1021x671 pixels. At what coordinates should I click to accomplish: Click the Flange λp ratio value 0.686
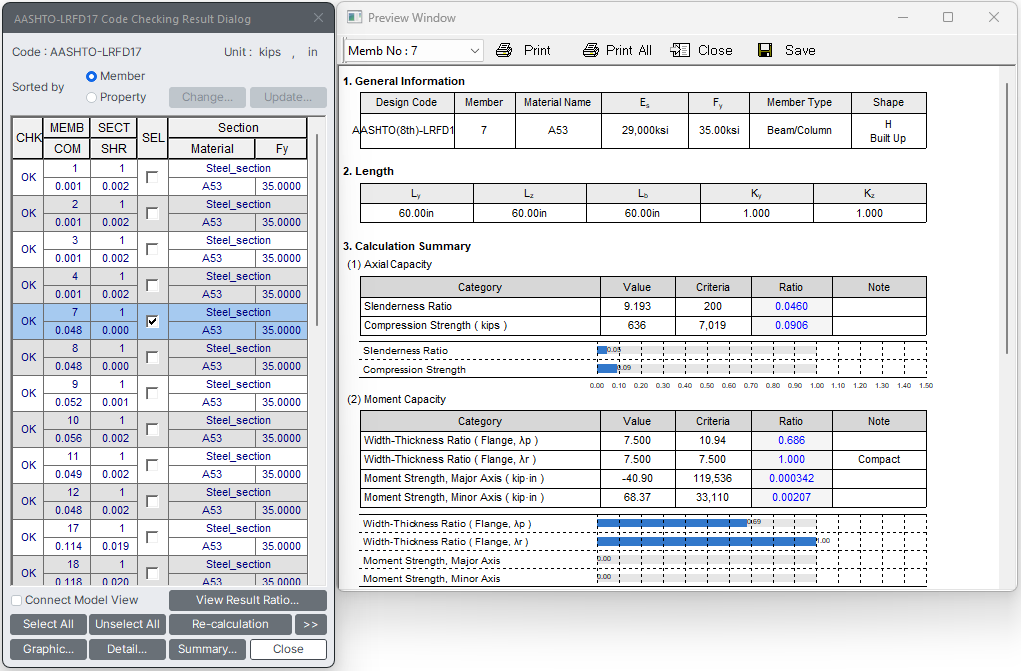tap(791, 440)
